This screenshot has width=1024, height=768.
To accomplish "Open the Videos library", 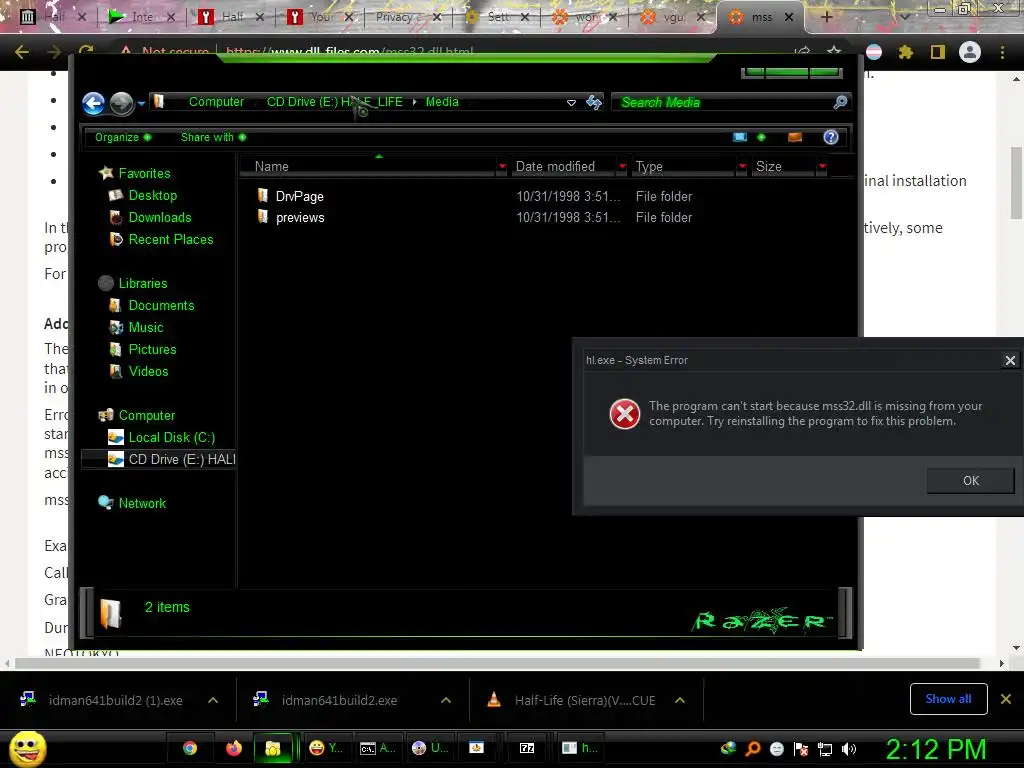I will [x=148, y=372].
